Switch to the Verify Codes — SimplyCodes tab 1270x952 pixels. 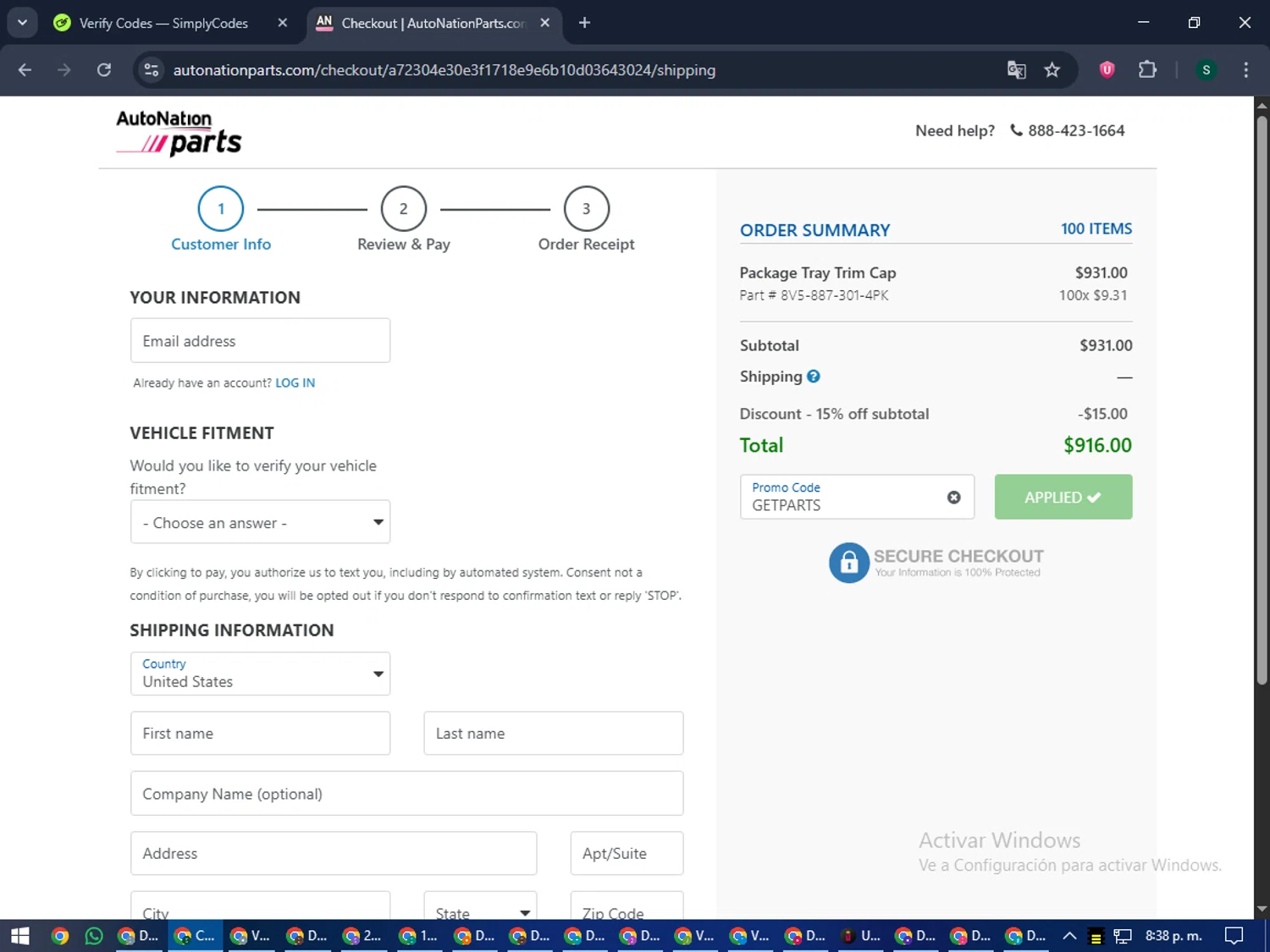(163, 23)
